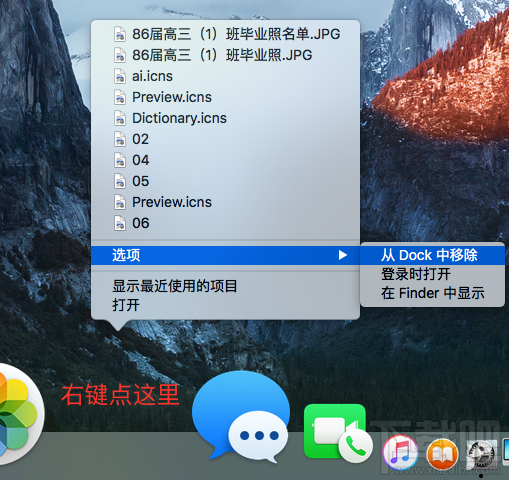This screenshot has height=480, width=509.
Task: Open recent item 02
Action: click(225, 139)
